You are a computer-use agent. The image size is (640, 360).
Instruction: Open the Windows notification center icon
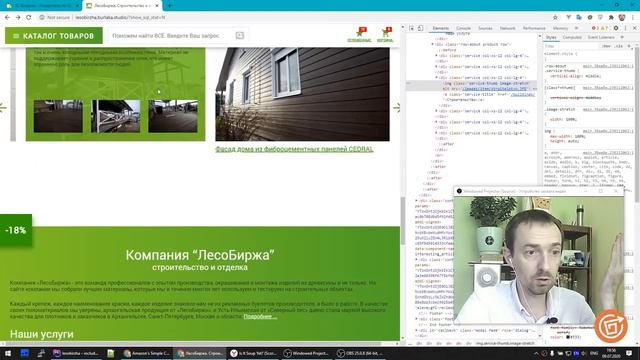pos(629,353)
